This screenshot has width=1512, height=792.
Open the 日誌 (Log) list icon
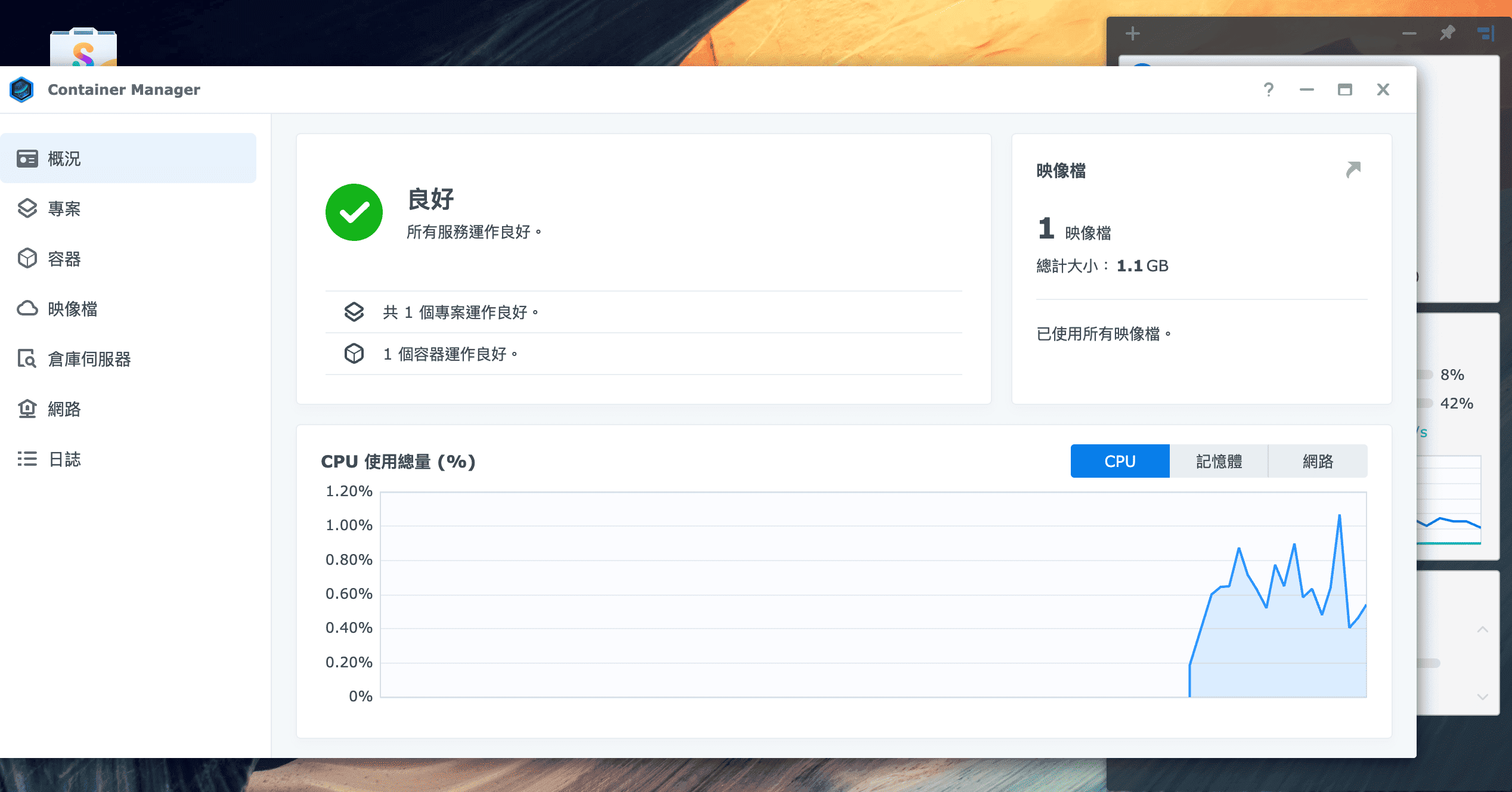coord(27,459)
